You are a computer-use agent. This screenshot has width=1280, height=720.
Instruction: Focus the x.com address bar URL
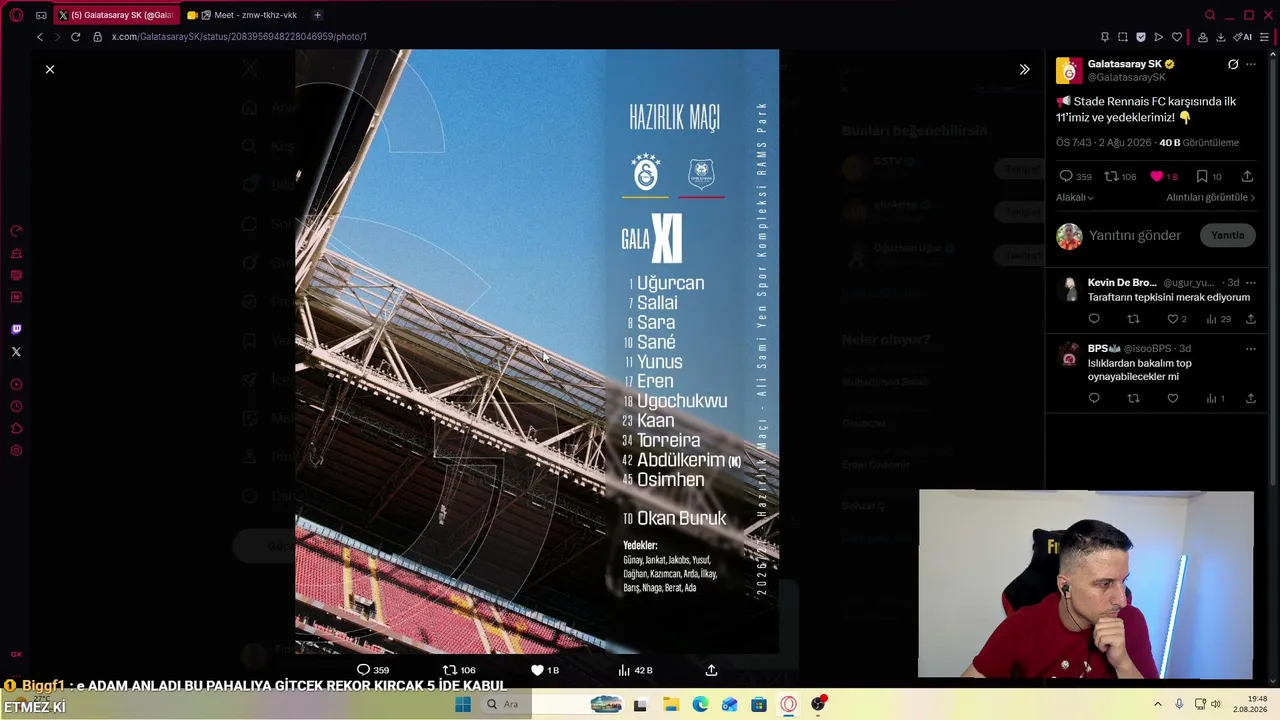click(x=239, y=37)
